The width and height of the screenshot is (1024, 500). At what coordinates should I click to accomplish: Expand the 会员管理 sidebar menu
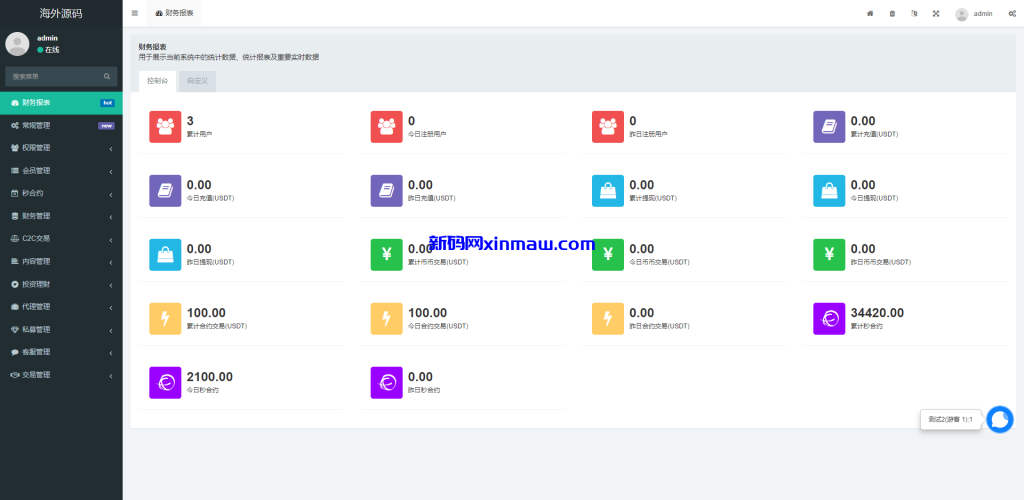[x=60, y=171]
